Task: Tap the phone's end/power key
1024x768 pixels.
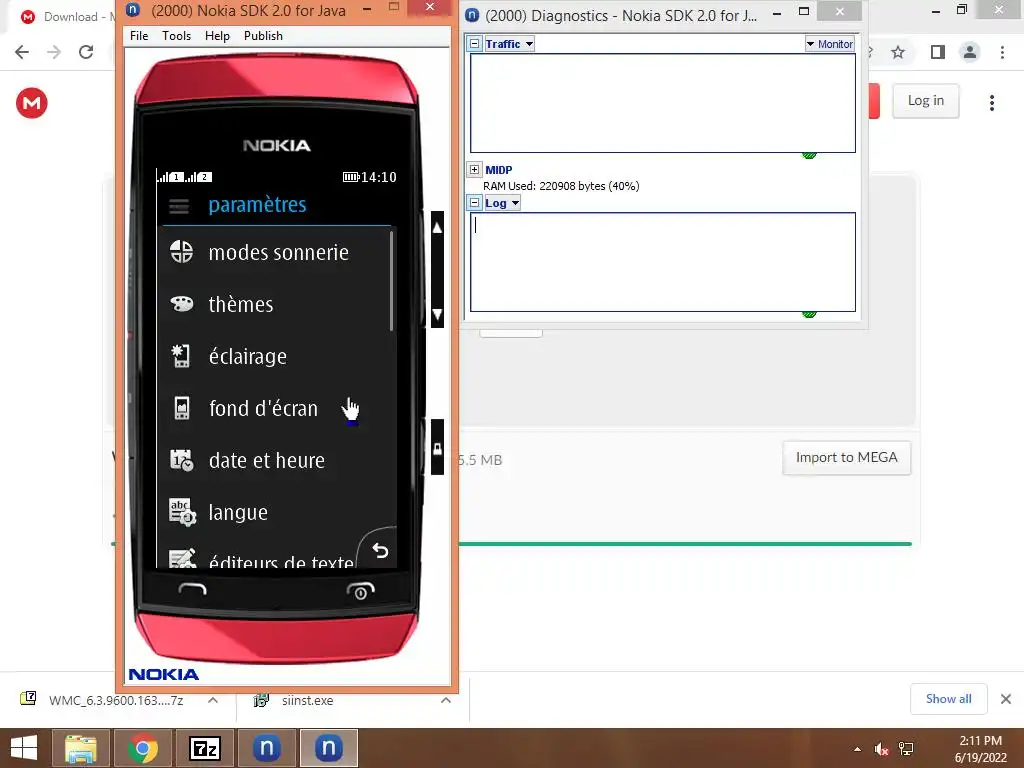Action: click(360, 591)
